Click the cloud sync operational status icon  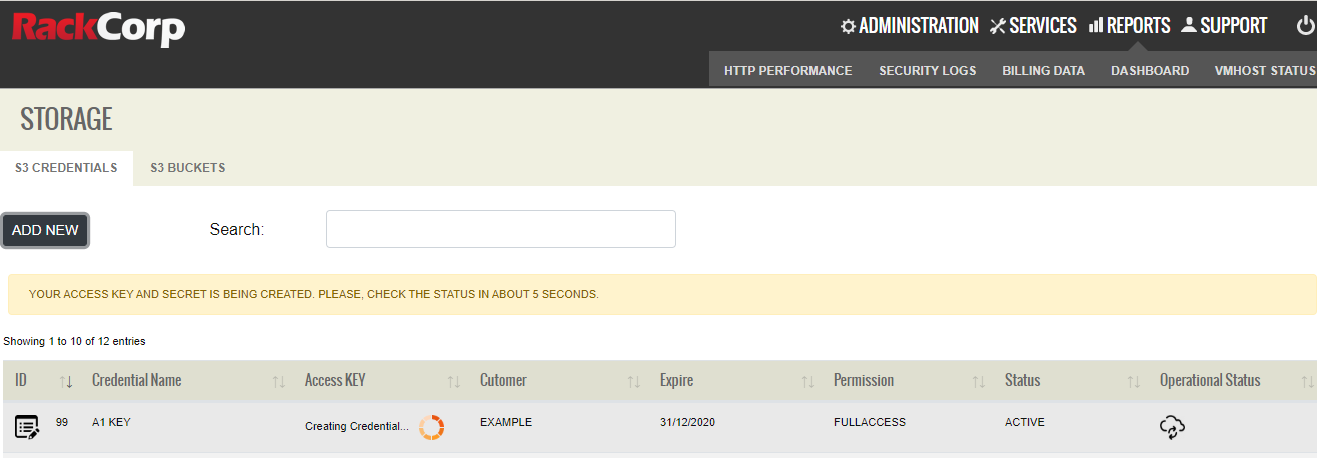pyautogui.click(x=1172, y=427)
